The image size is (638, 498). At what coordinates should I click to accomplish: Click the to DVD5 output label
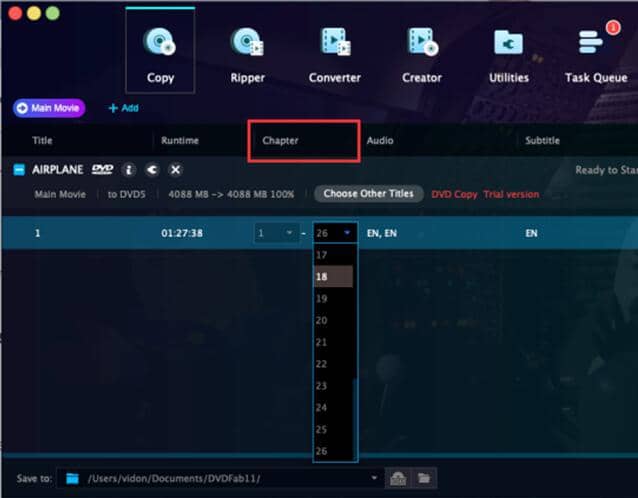click(127, 194)
